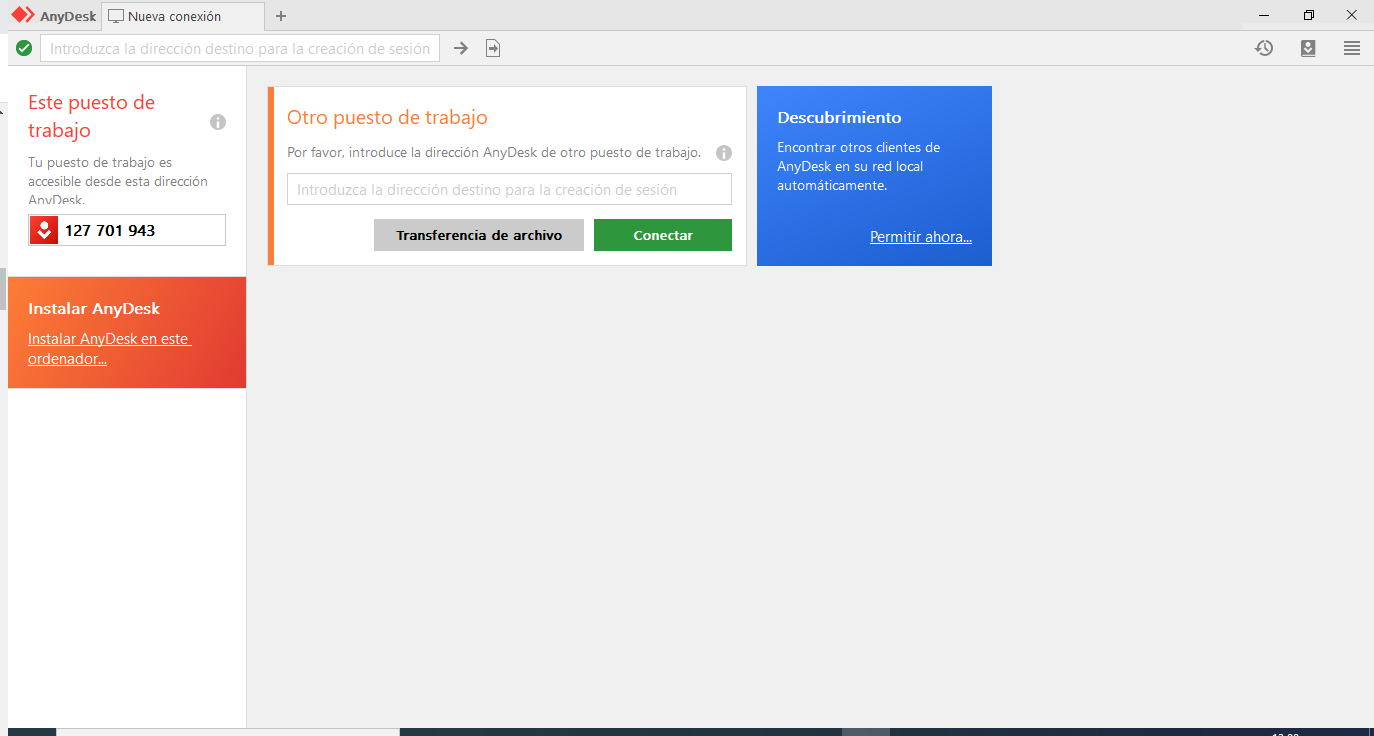The height and width of the screenshot is (736, 1374).
Task: Restore the window with the restore button
Action: tap(1309, 15)
